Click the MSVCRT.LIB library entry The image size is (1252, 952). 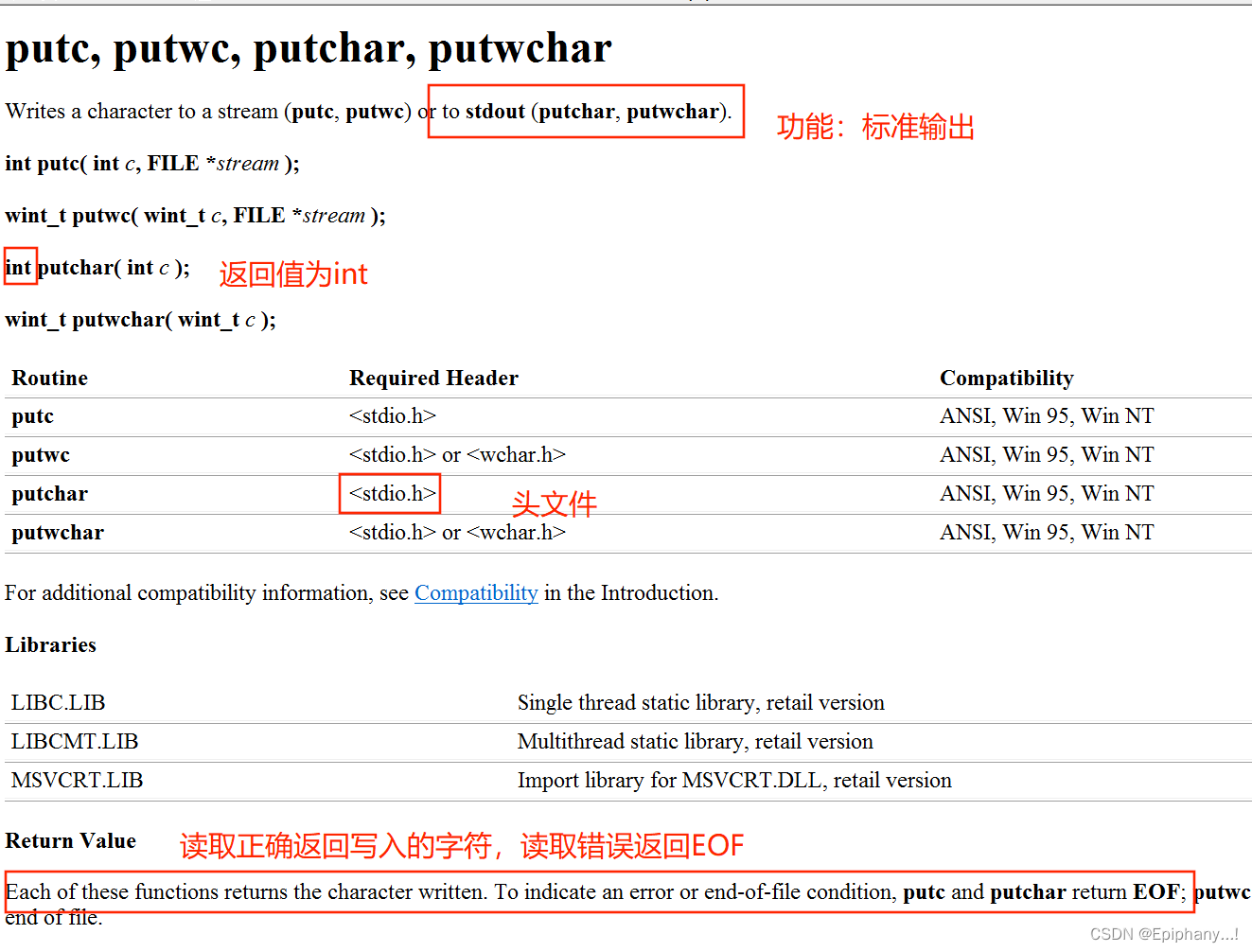tap(77, 781)
